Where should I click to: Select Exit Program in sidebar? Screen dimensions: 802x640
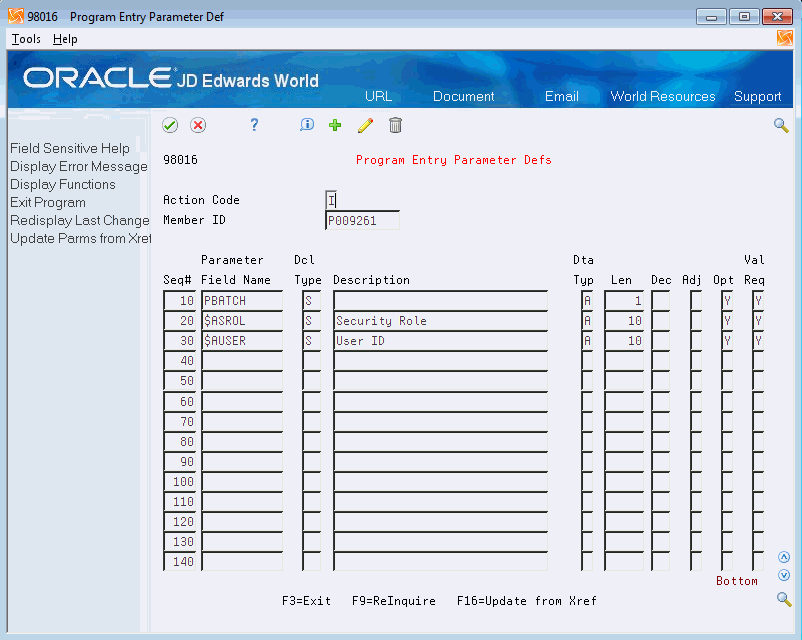(x=48, y=203)
